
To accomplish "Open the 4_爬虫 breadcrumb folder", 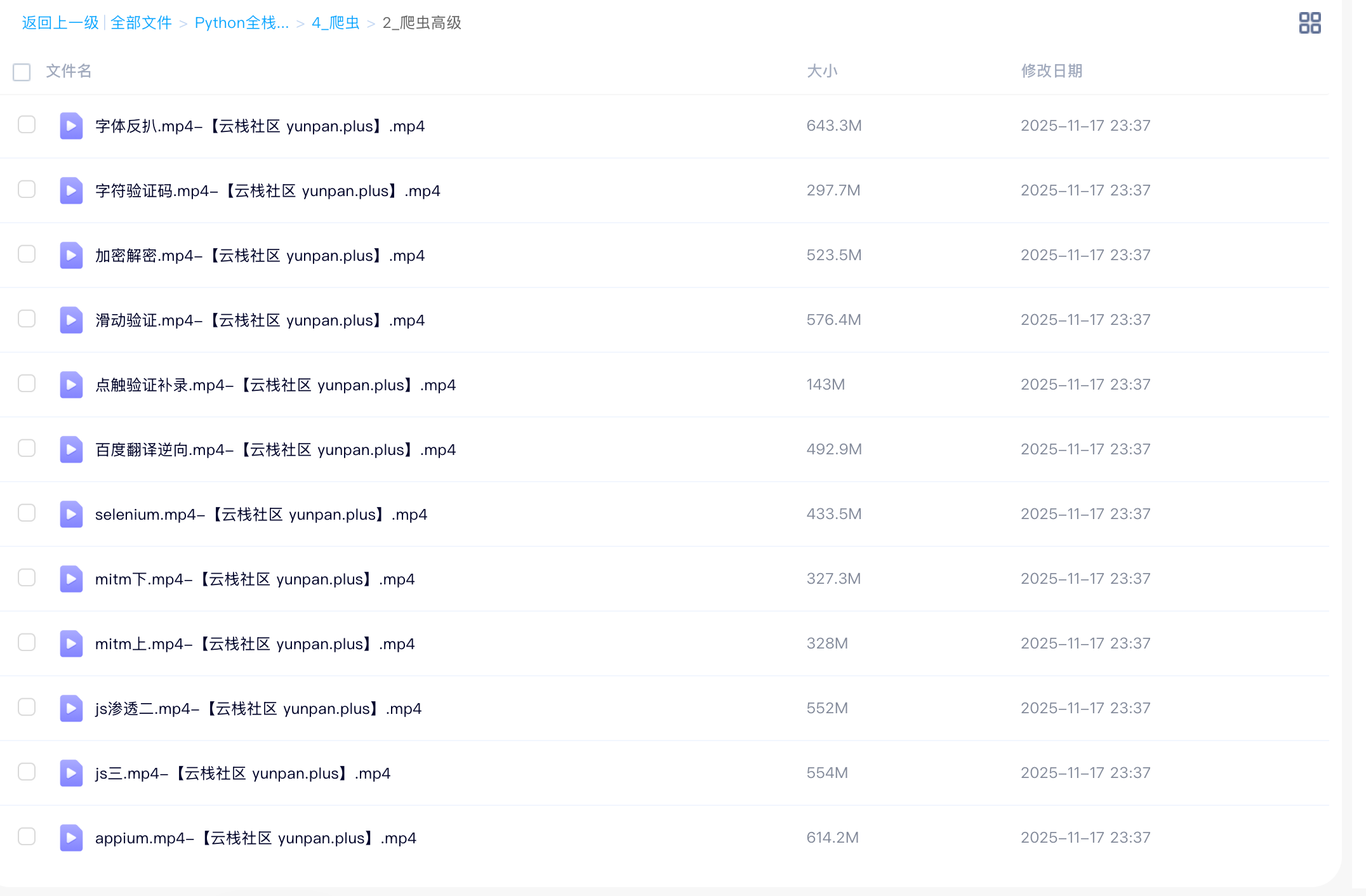I will (335, 23).
